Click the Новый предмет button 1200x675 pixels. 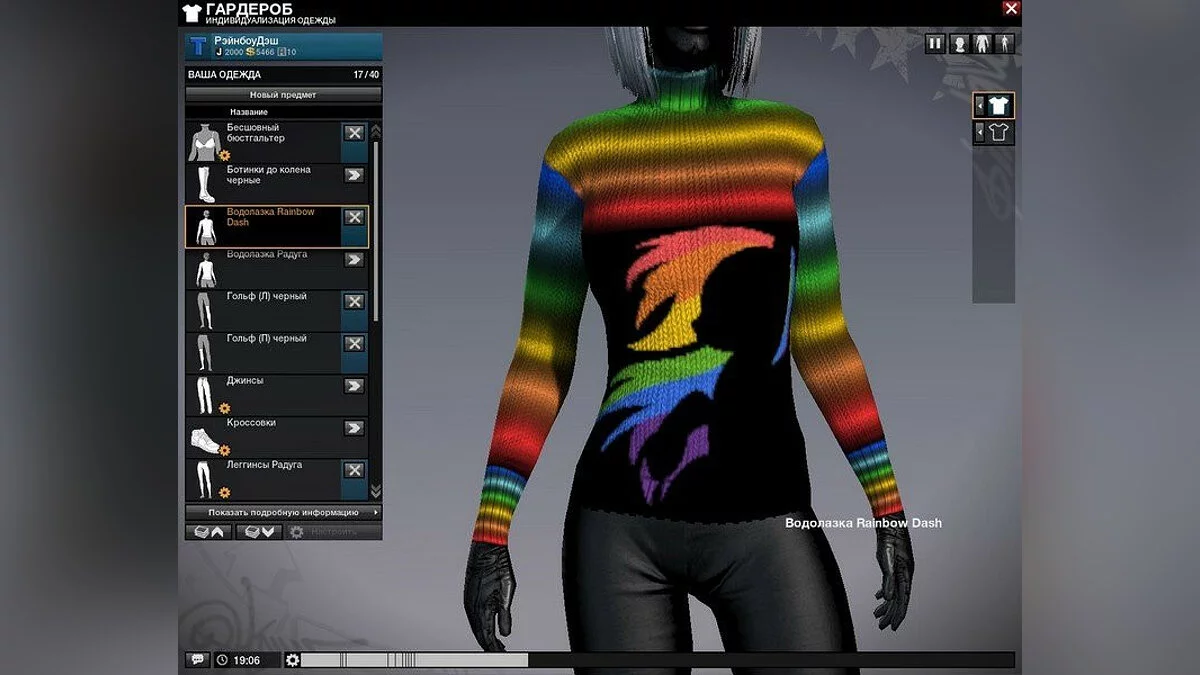click(x=283, y=95)
